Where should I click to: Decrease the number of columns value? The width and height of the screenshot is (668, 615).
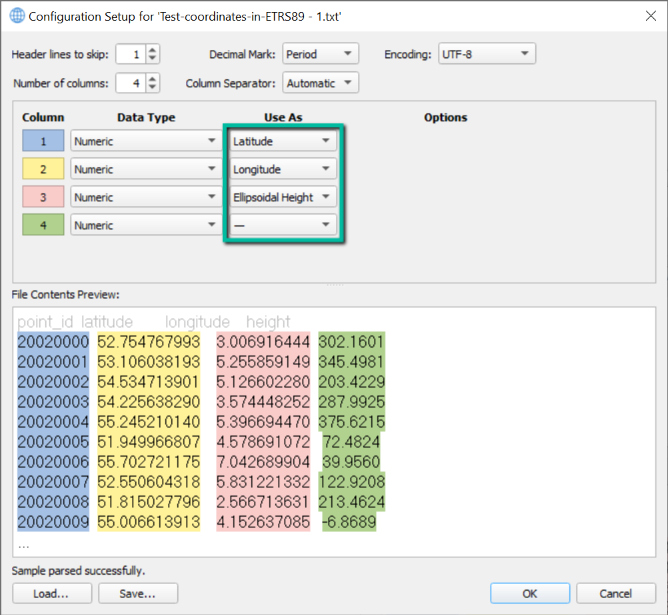[x=153, y=88]
